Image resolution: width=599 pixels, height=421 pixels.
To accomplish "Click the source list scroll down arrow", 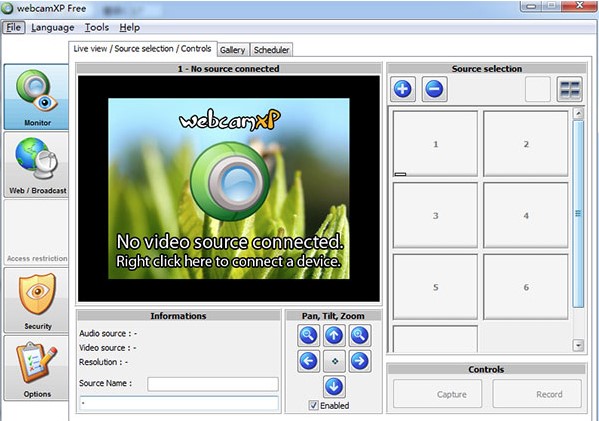I will 578,345.
